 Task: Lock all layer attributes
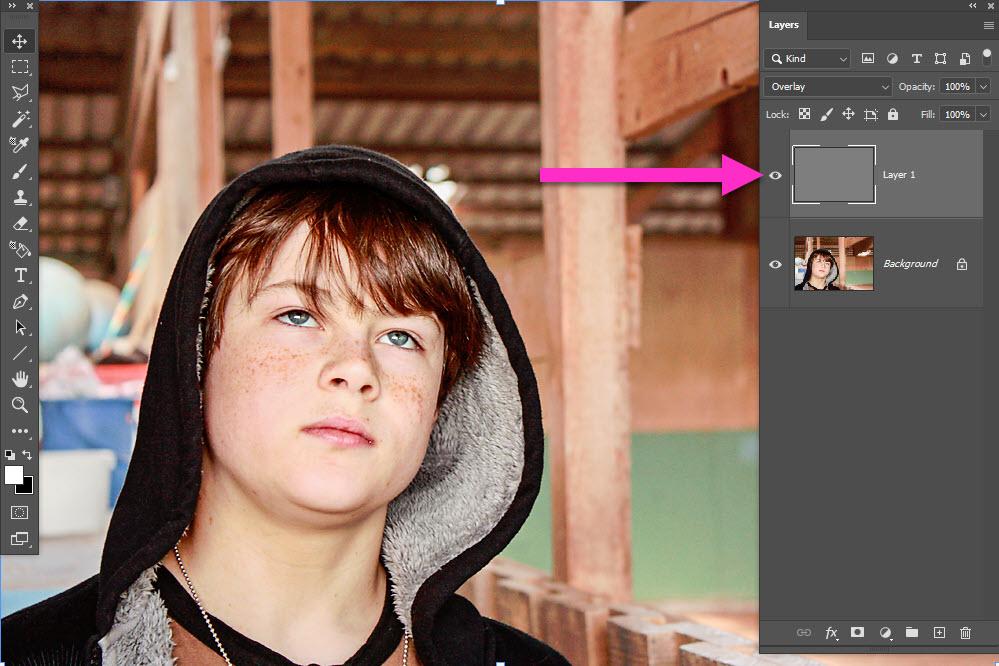[x=893, y=114]
